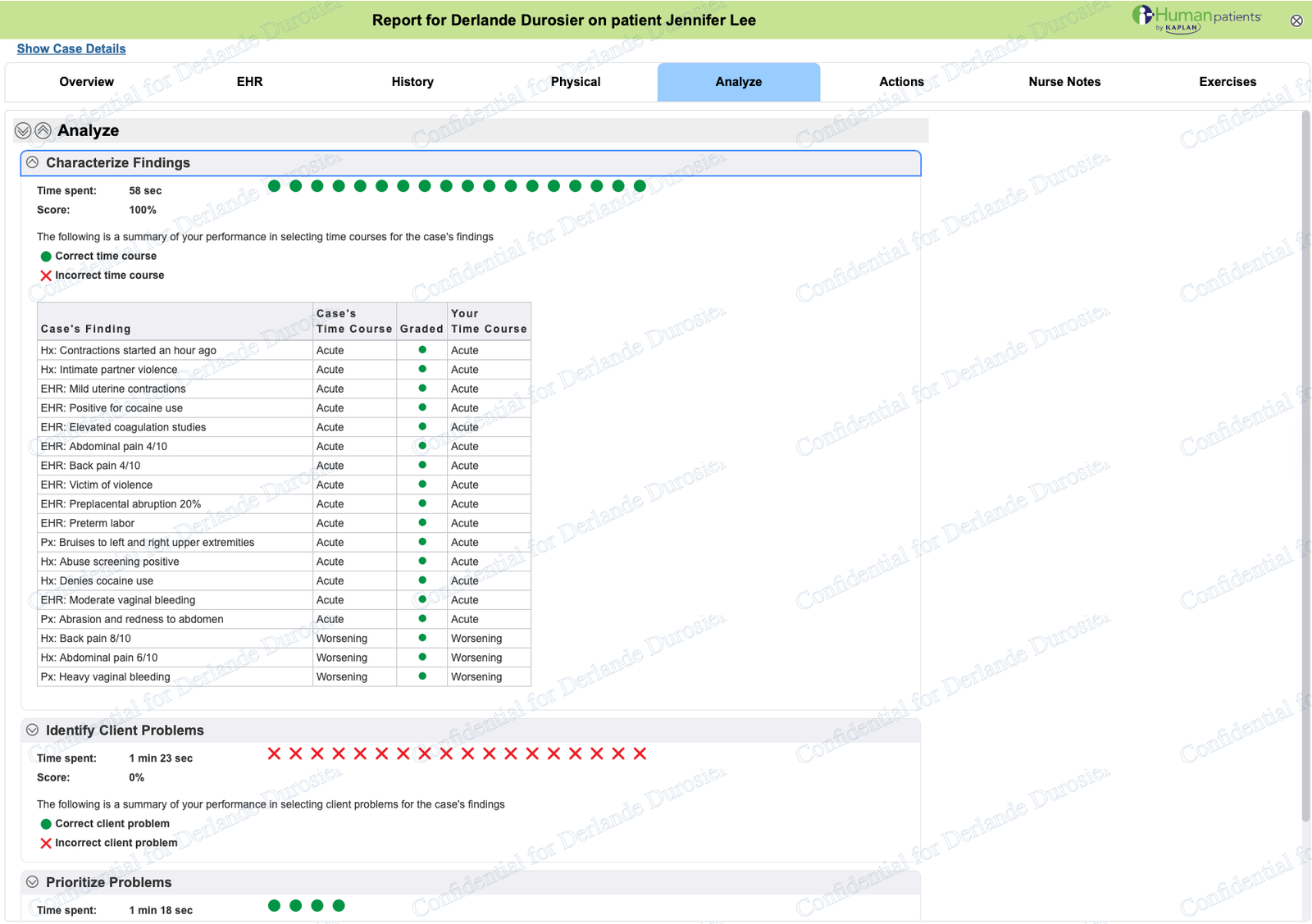Expand all sections using the up-chevron icon beside Analyze
The width and height of the screenshot is (1312, 924).
click(x=43, y=130)
